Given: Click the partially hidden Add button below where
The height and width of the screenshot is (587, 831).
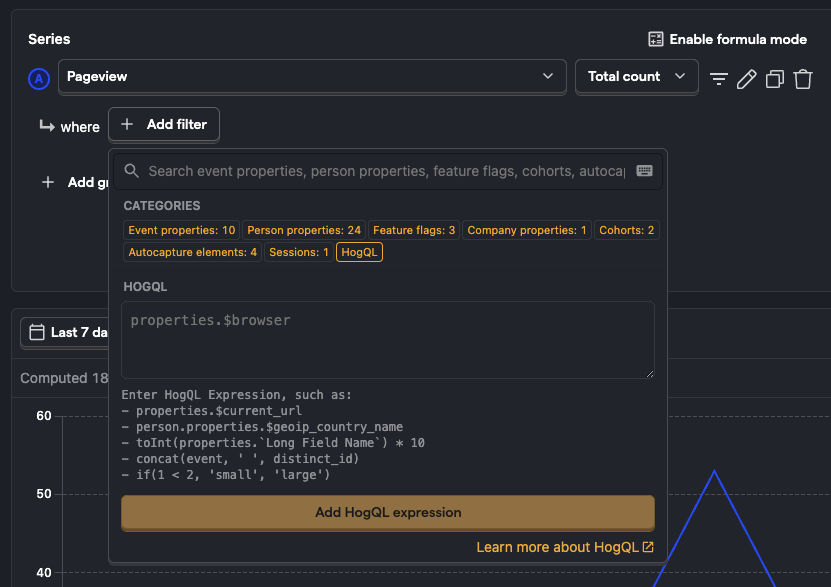Looking at the screenshot, I should pos(75,182).
